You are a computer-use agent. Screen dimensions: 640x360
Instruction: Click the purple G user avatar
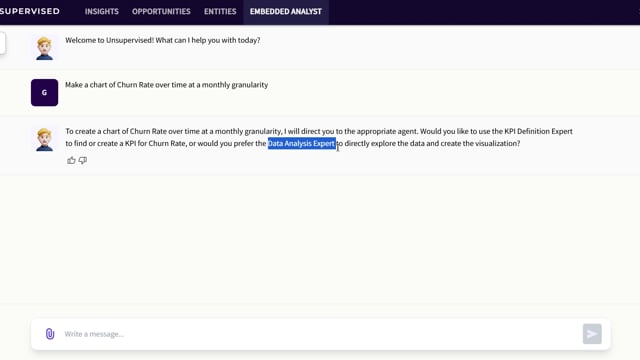coord(44,93)
